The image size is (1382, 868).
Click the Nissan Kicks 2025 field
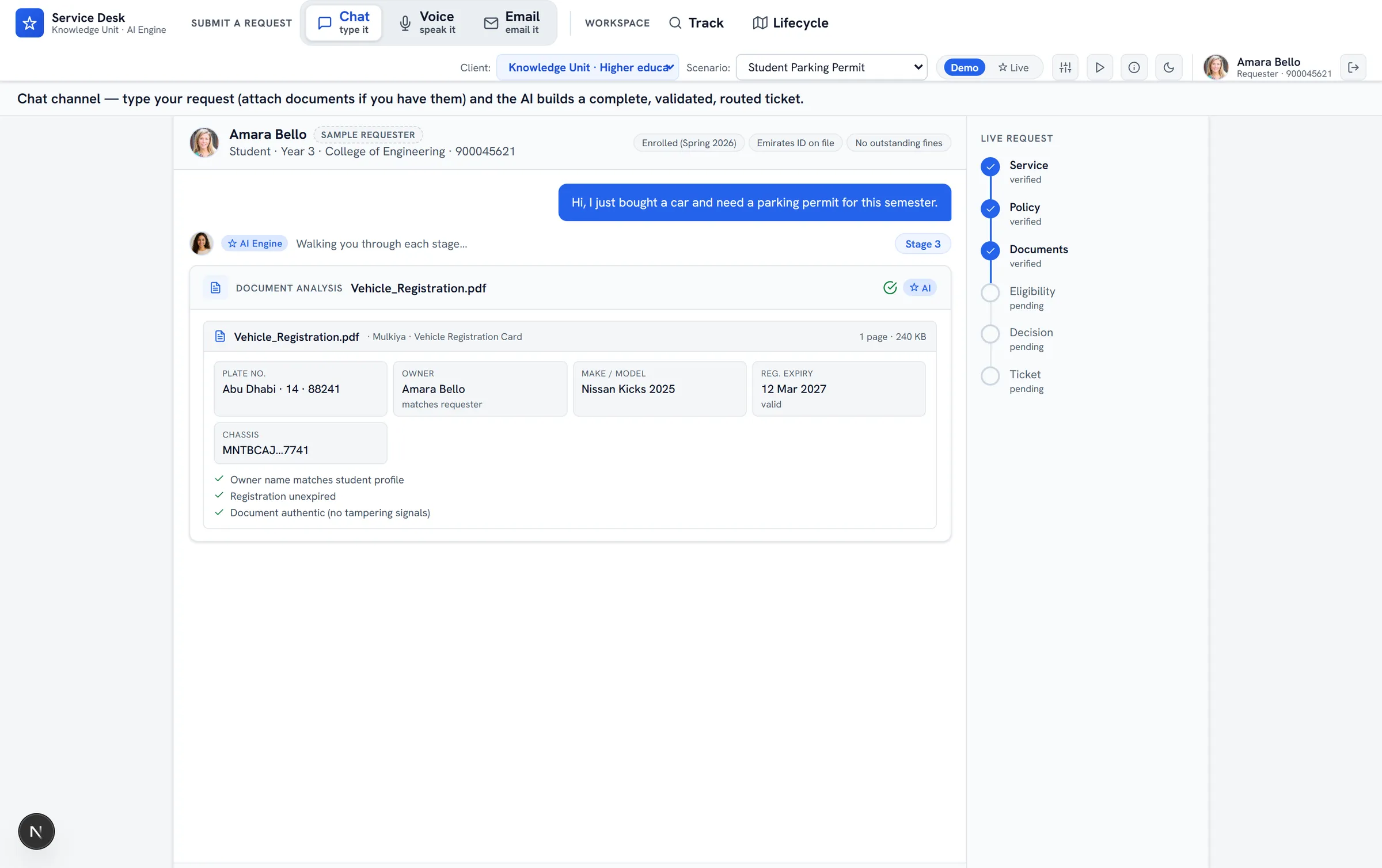[660, 389]
